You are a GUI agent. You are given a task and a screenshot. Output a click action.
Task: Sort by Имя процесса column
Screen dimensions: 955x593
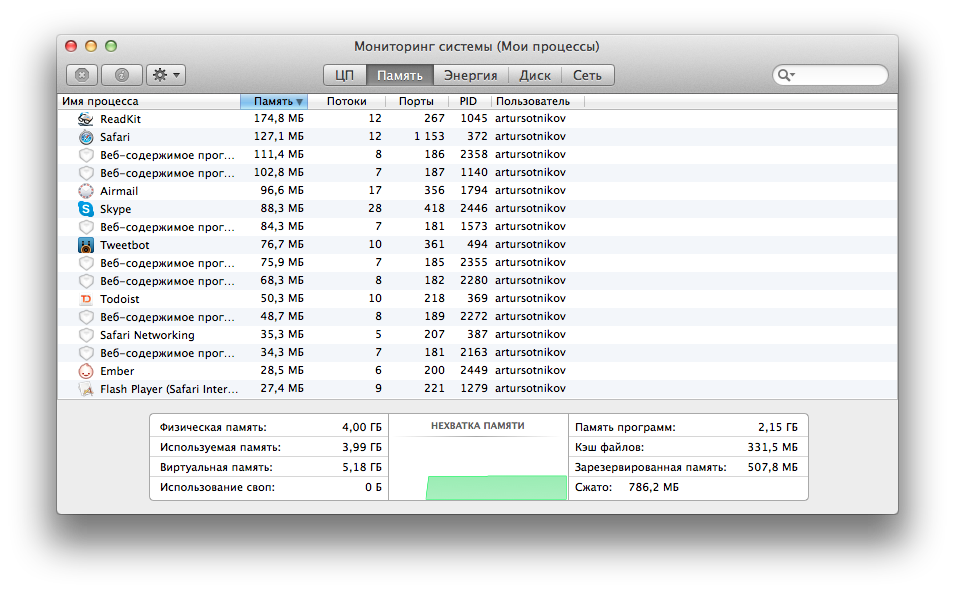pyautogui.click(x=149, y=101)
